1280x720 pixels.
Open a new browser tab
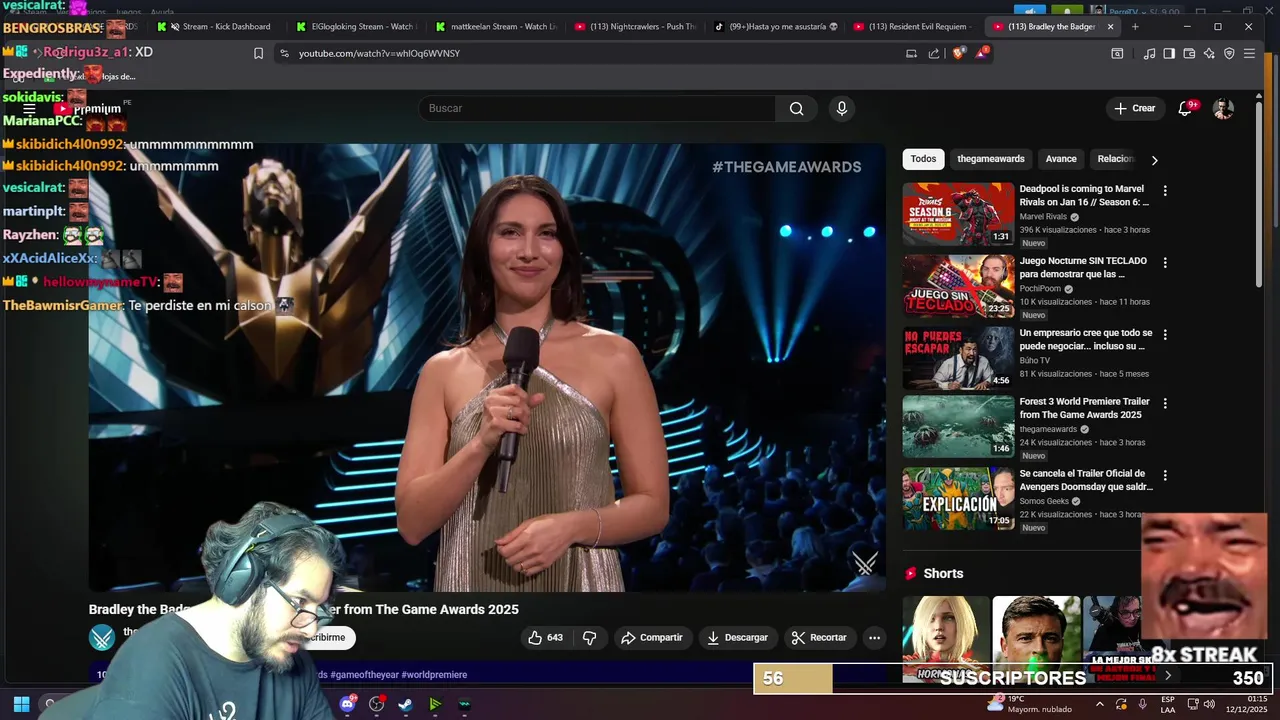(1135, 27)
